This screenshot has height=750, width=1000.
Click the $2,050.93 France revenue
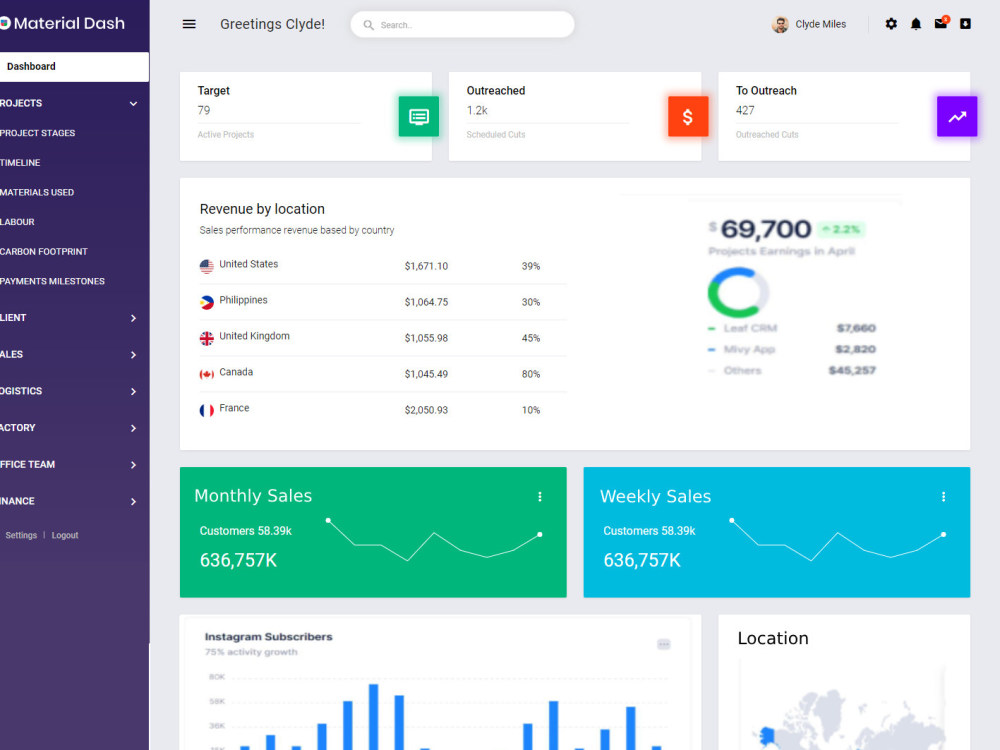[426, 410]
